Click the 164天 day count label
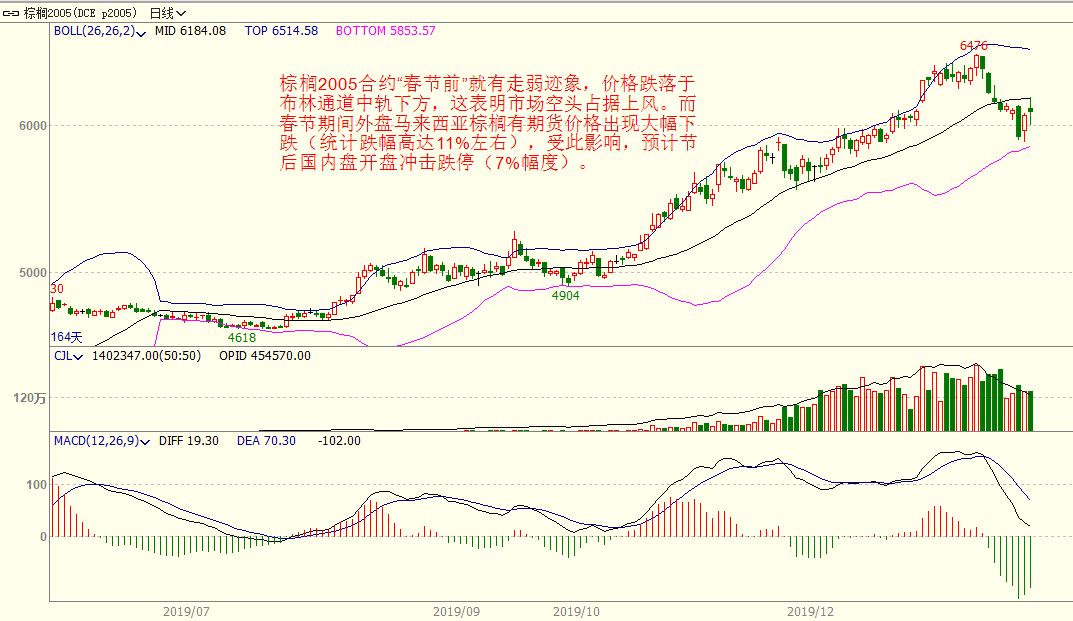1073x621 pixels. coord(66,336)
